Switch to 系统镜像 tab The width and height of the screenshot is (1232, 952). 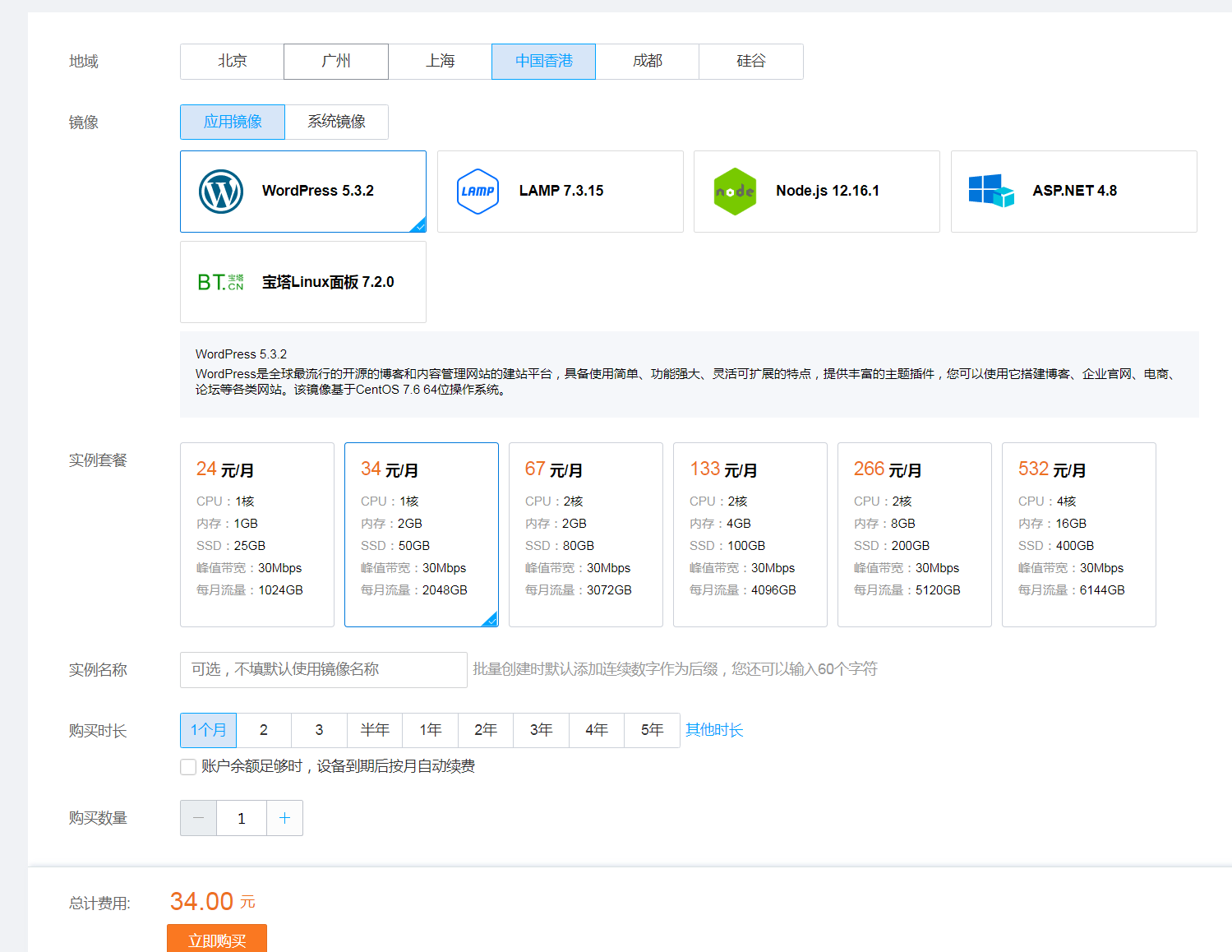(x=336, y=122)
